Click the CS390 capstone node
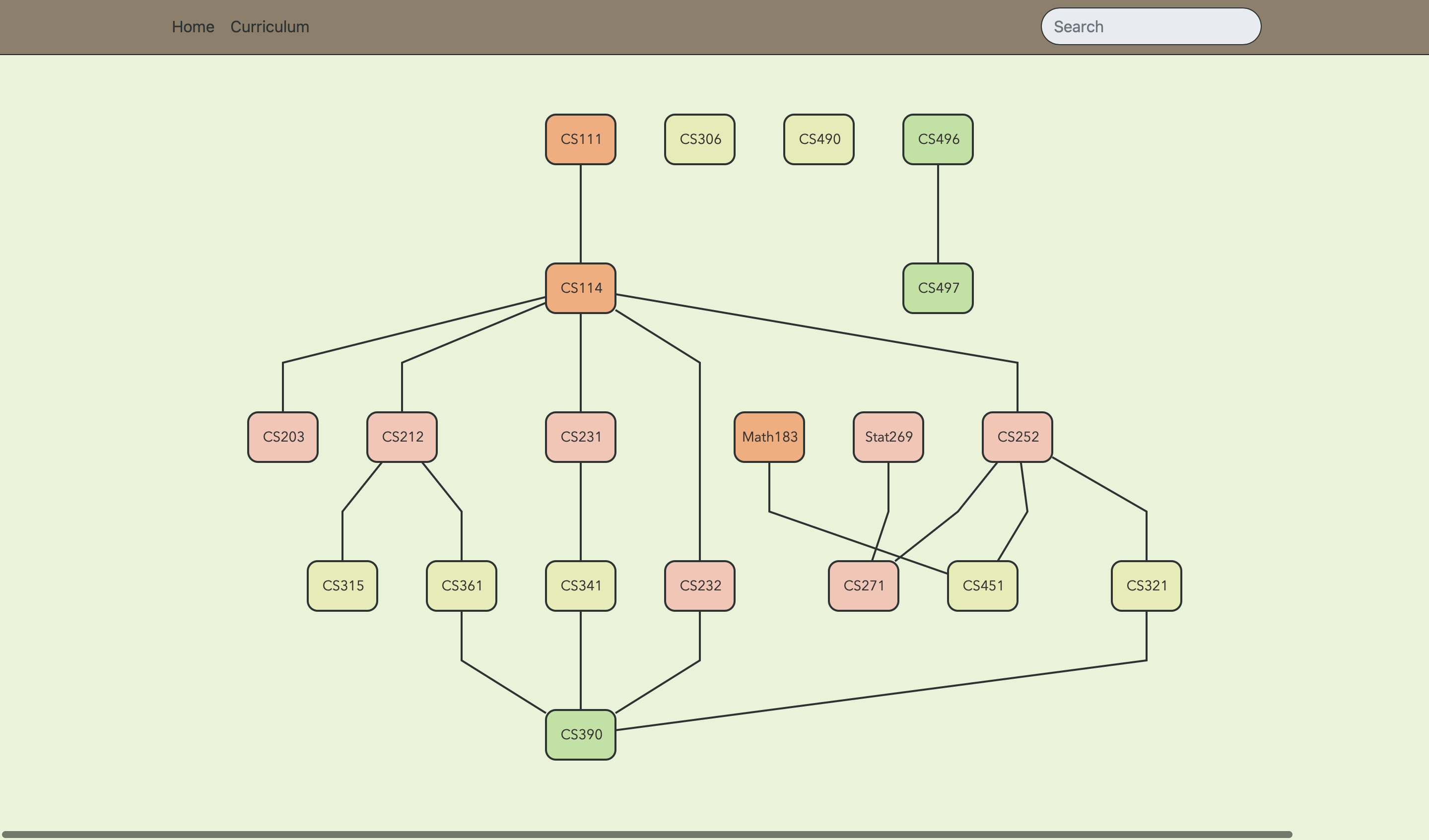 pos(580,735)
